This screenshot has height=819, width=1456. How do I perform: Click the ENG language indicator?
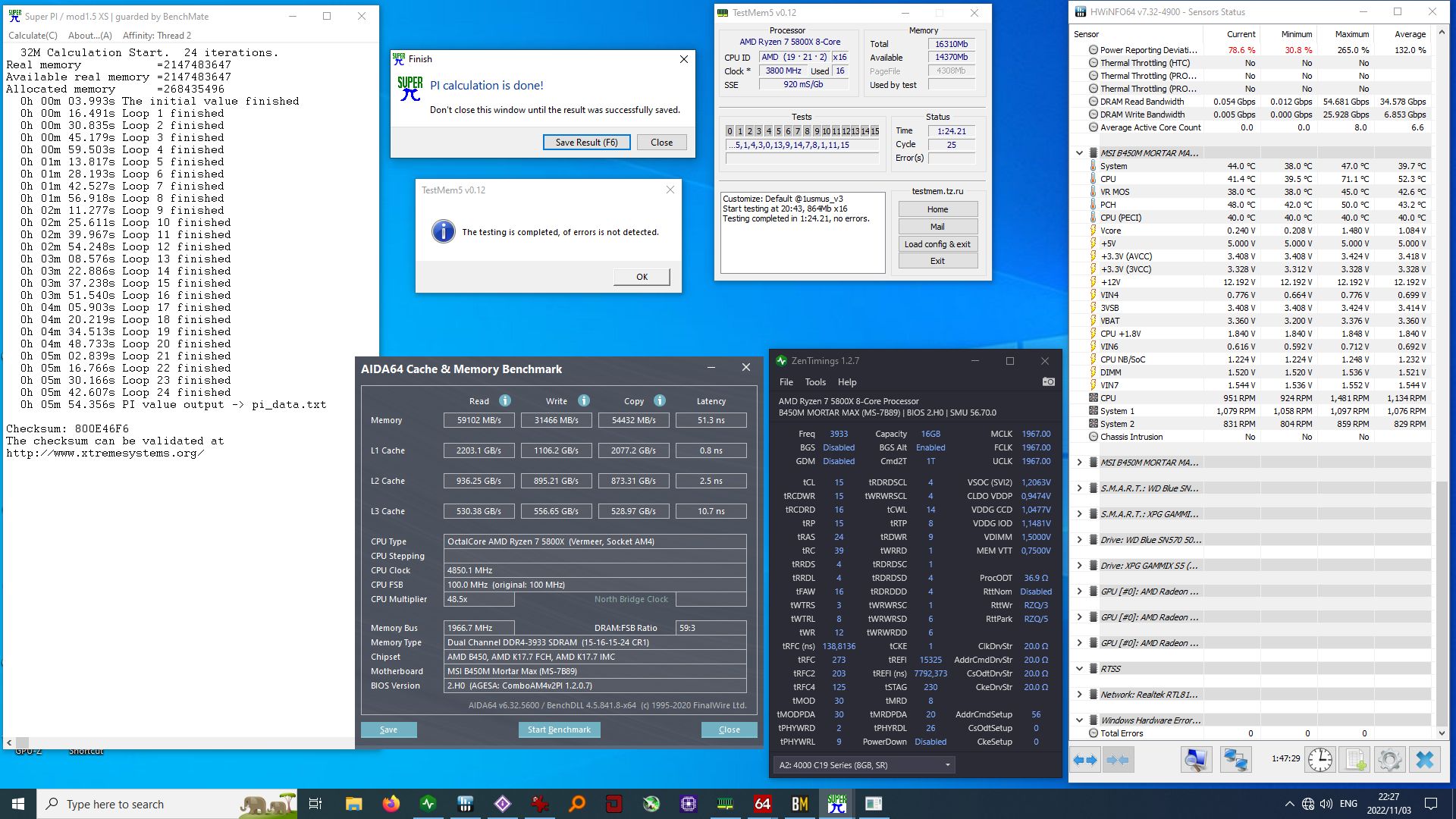pos(1348,804)
